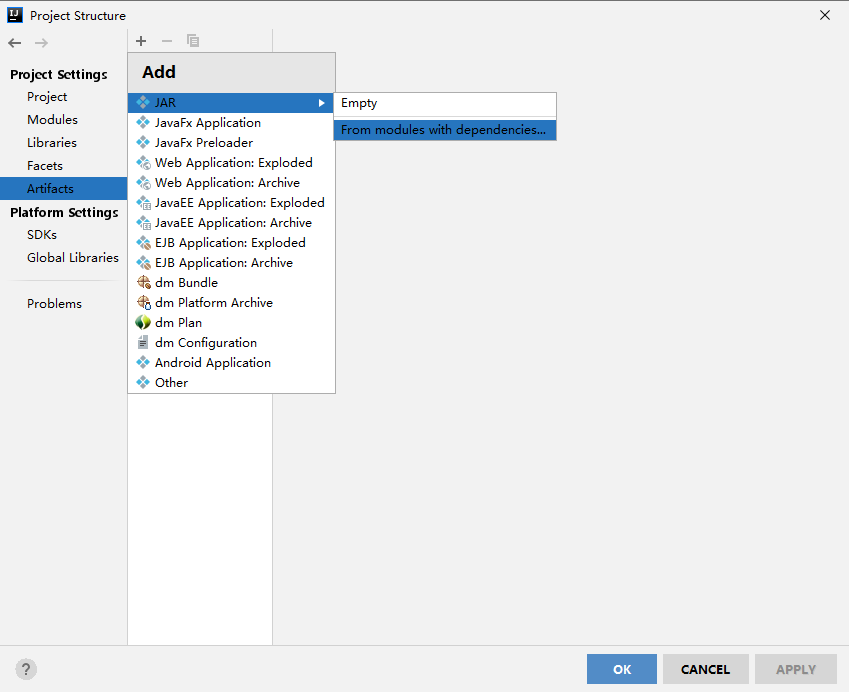Pick dm Configuration entry
The height and width of the screenshot is (692, 849).
point(231,343)
